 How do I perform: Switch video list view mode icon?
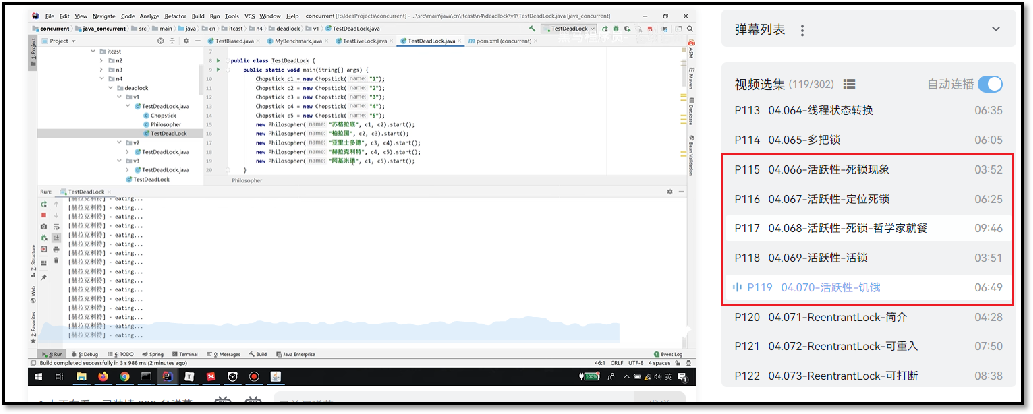pyautogui.click(x=849, y=85)
